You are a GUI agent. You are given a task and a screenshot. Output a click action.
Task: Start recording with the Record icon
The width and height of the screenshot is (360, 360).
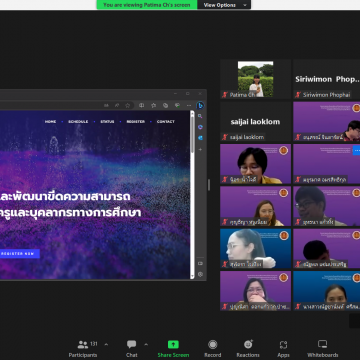[213, 344]
